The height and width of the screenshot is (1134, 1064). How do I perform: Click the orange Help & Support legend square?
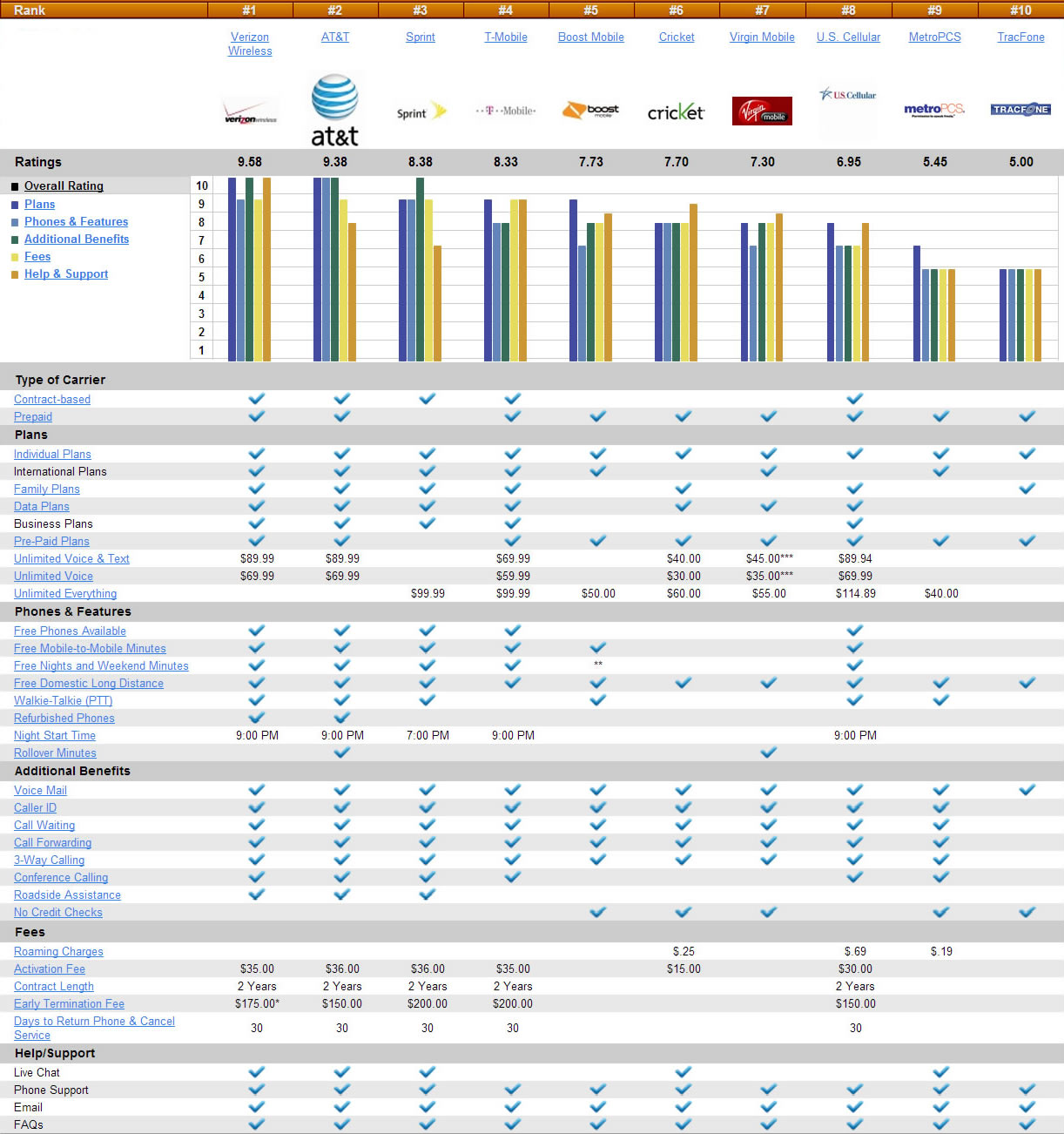[15, 274]
